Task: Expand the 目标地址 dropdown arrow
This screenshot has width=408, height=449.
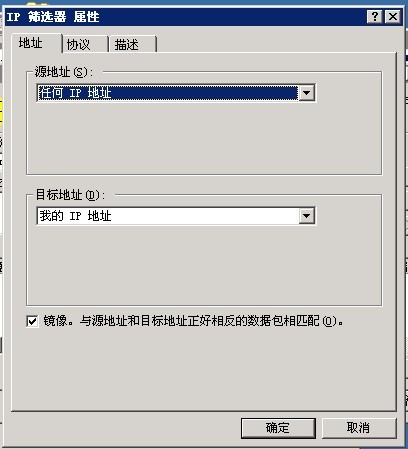Action: click(x=306, y=216)
